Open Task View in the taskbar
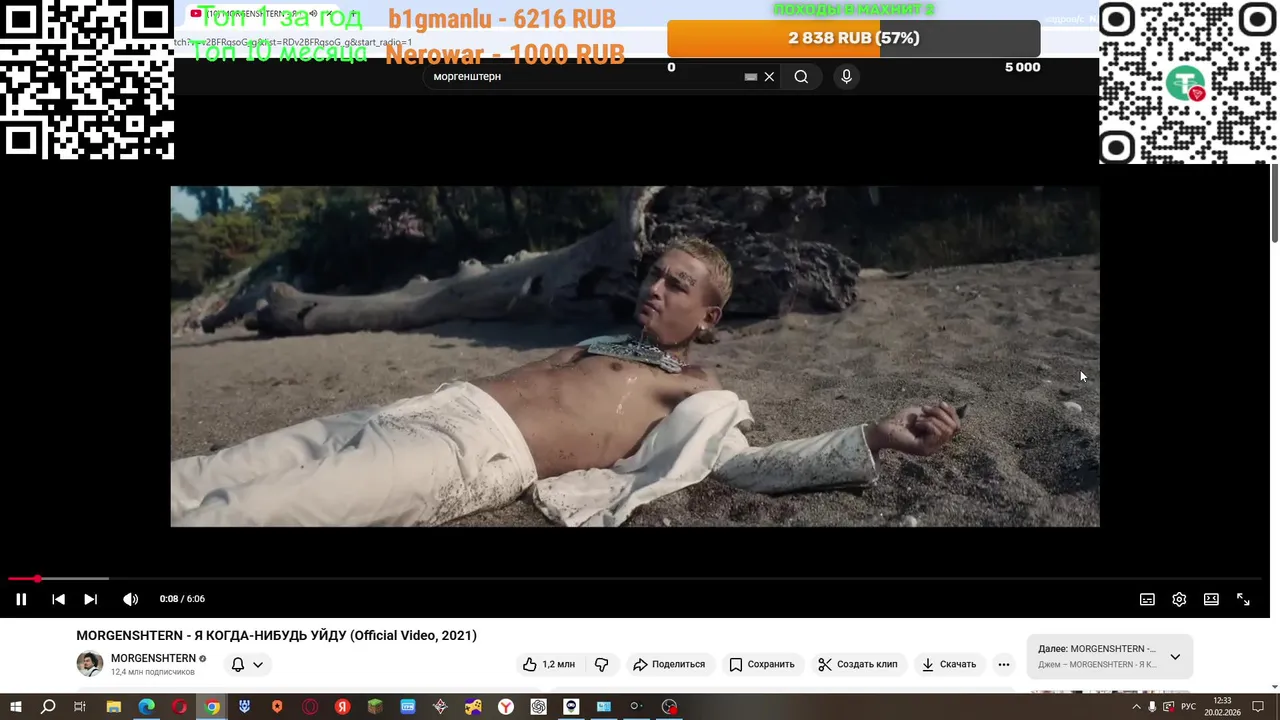The width and height of the screenshot is (1280, 720). 80,707
